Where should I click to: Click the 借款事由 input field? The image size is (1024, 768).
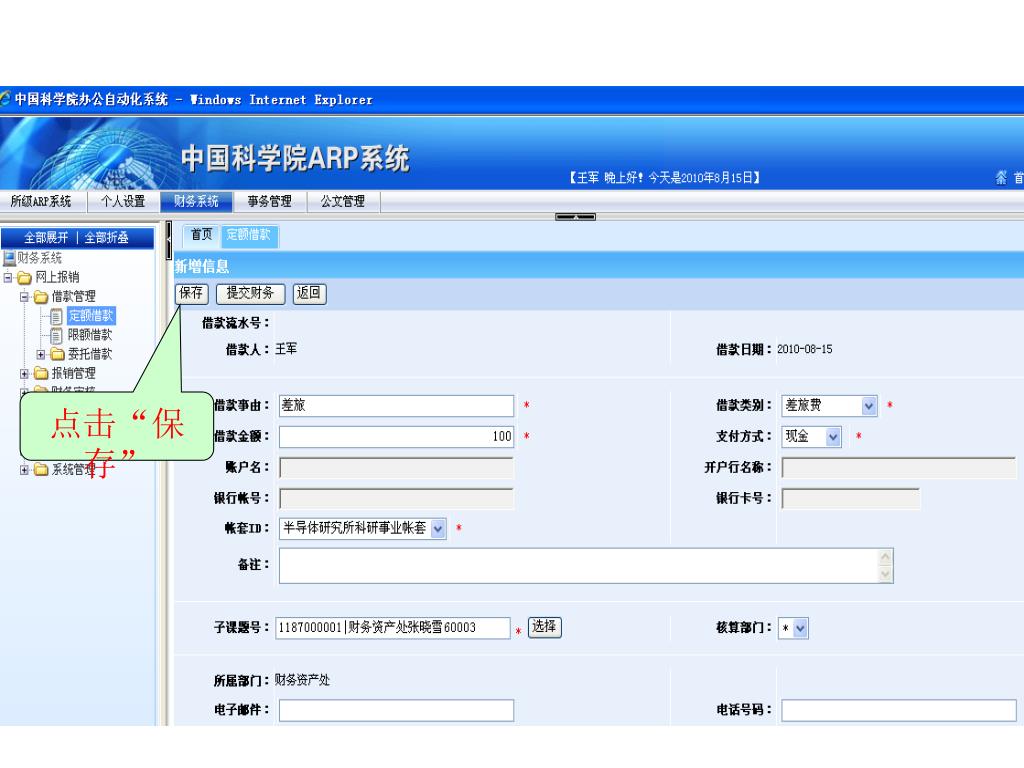pyautogui.click(x=396, y=406)
